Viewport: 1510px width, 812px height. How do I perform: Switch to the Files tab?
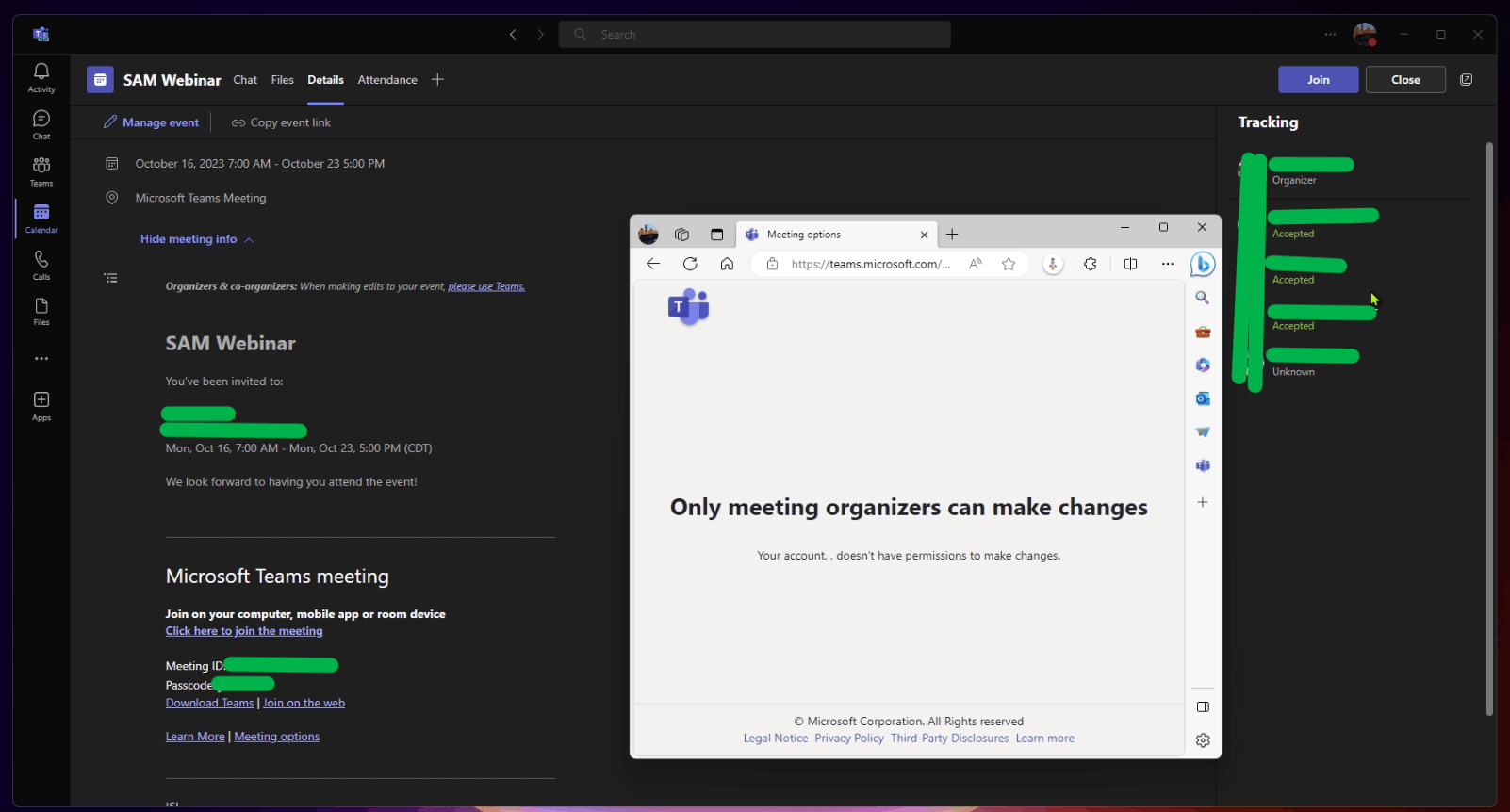(283, 80)
